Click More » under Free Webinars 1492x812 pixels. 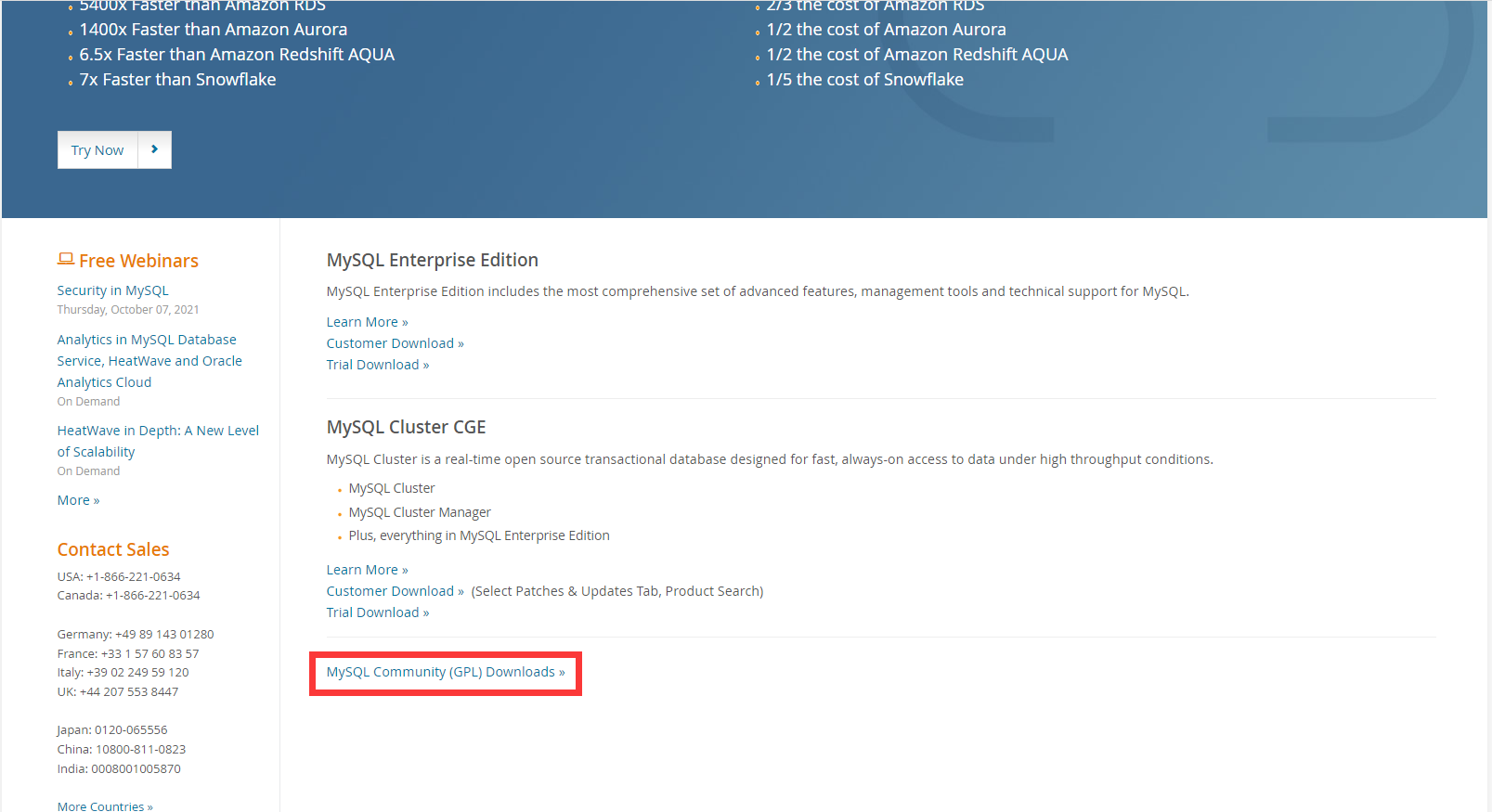click(x=78, y=500)
